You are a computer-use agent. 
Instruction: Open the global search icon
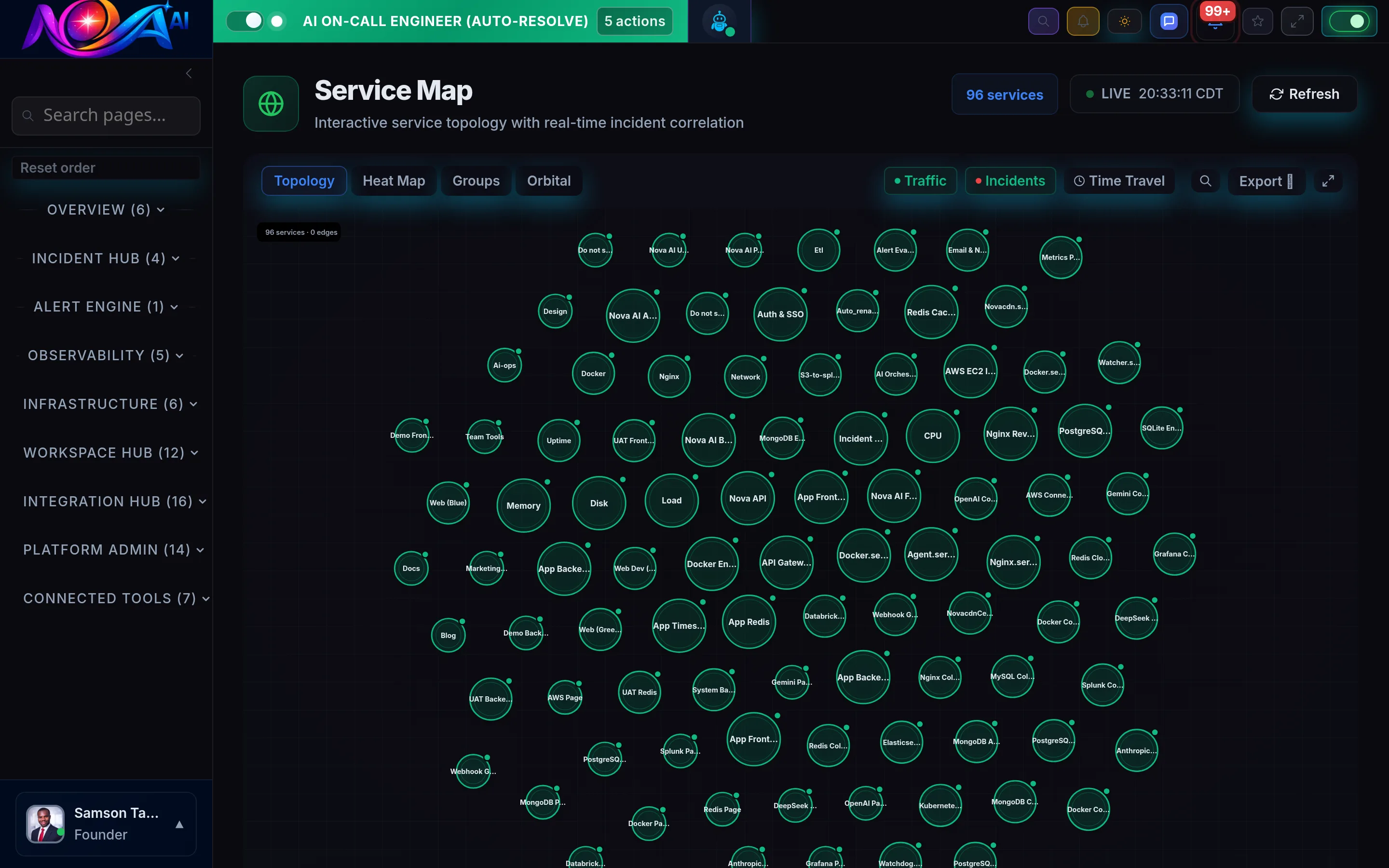[x=1044, y=21]
